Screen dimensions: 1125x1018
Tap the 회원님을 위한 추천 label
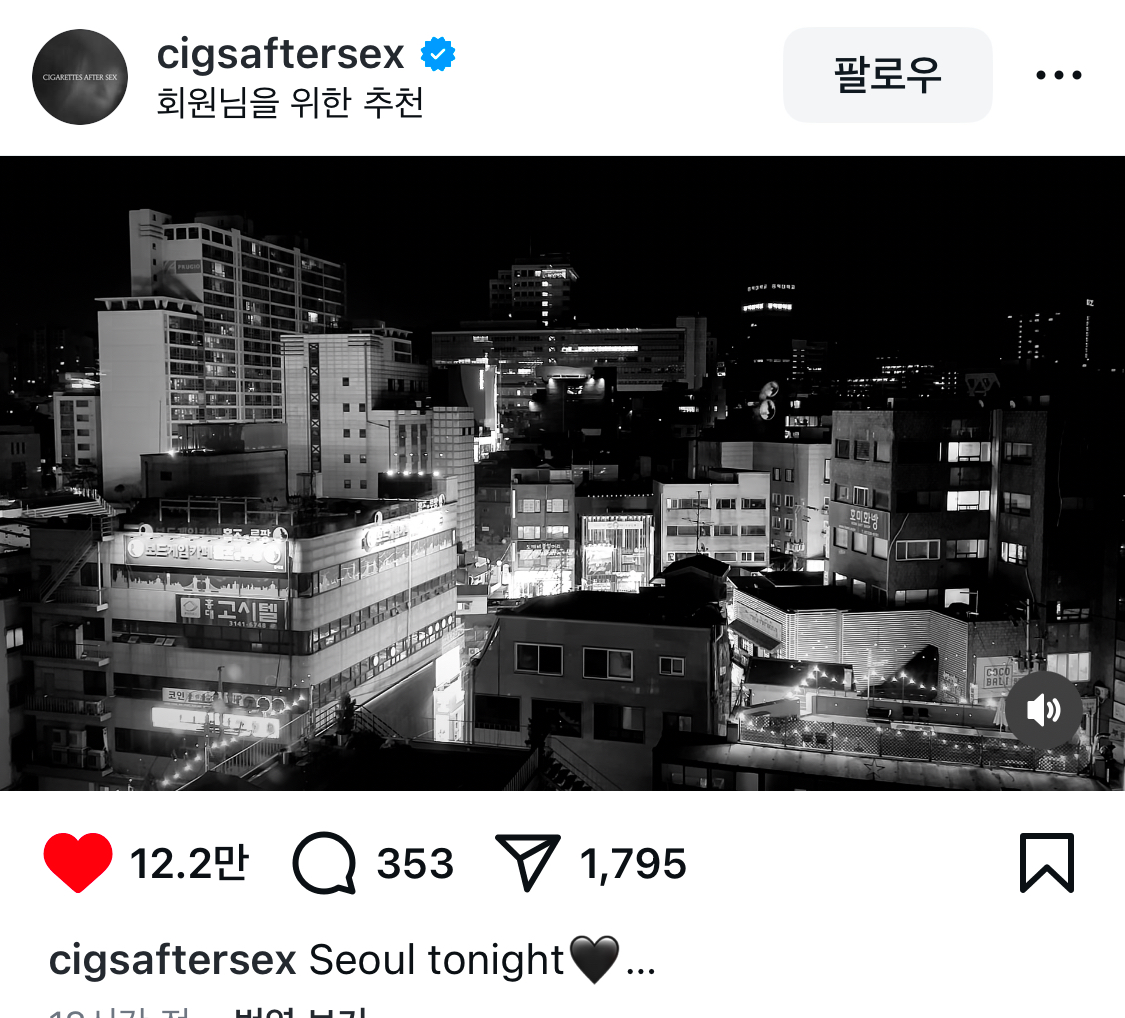point(290,102)
